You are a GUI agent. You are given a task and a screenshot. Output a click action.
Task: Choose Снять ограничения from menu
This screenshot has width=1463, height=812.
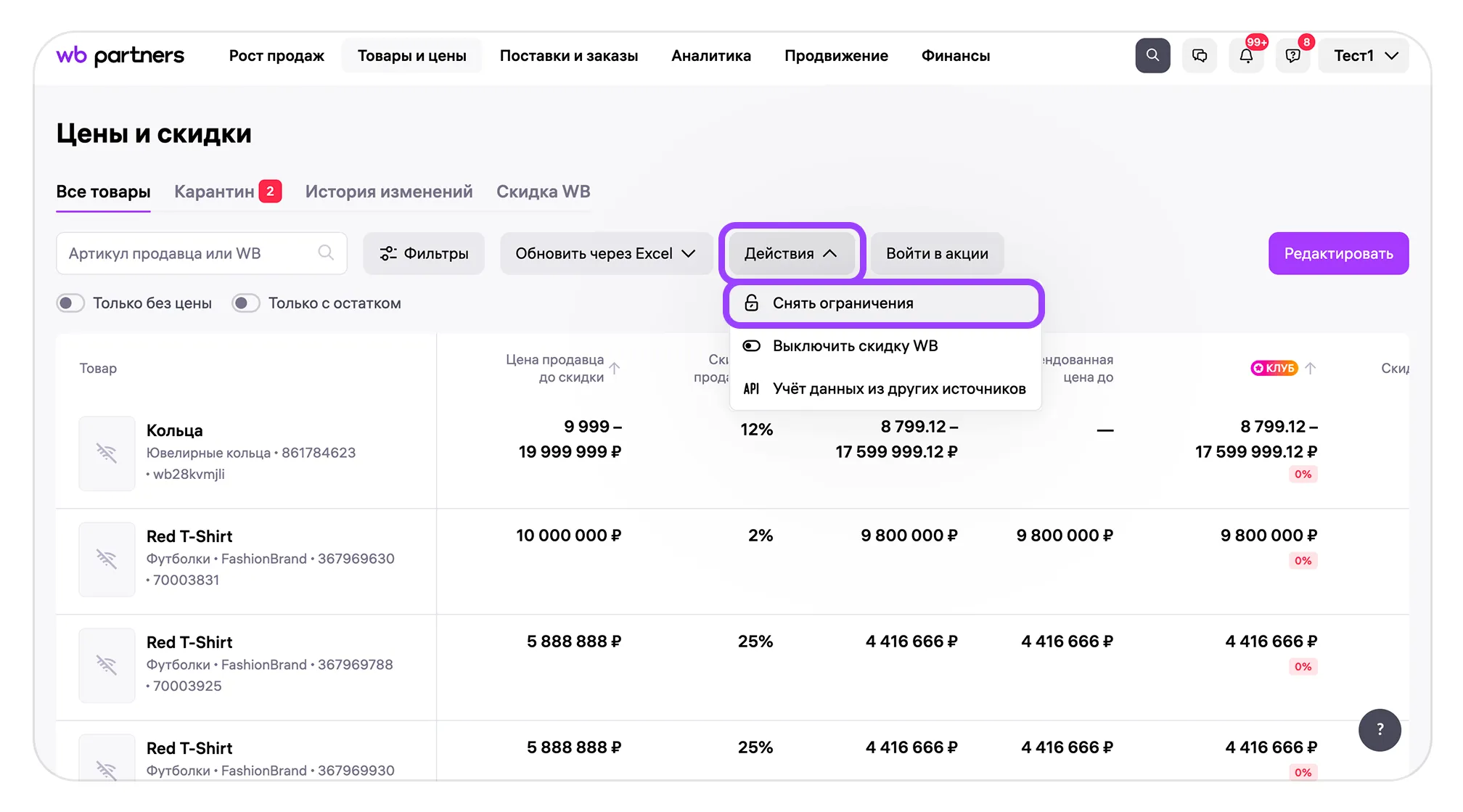tap(843, 303)
